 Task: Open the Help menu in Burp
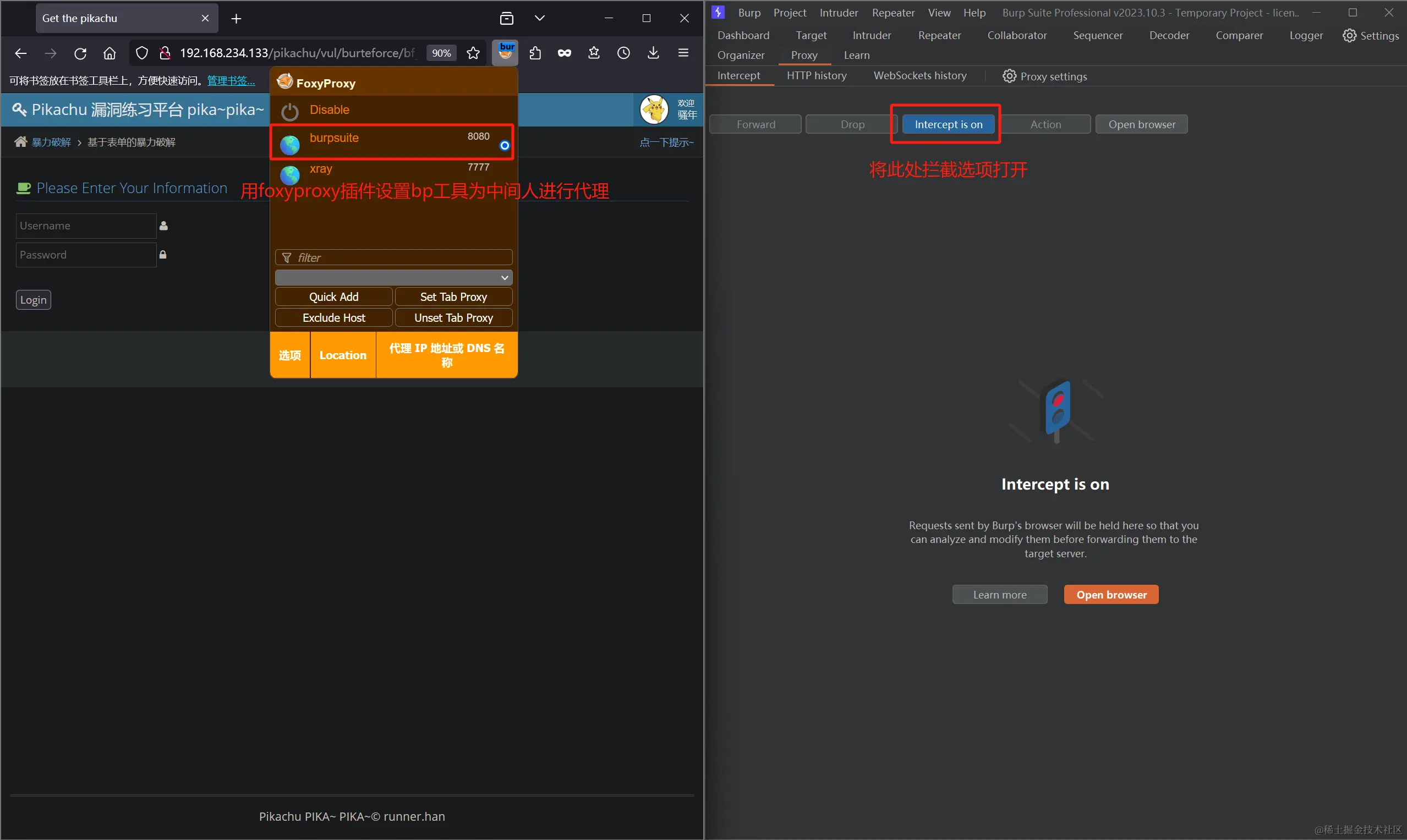975,13
